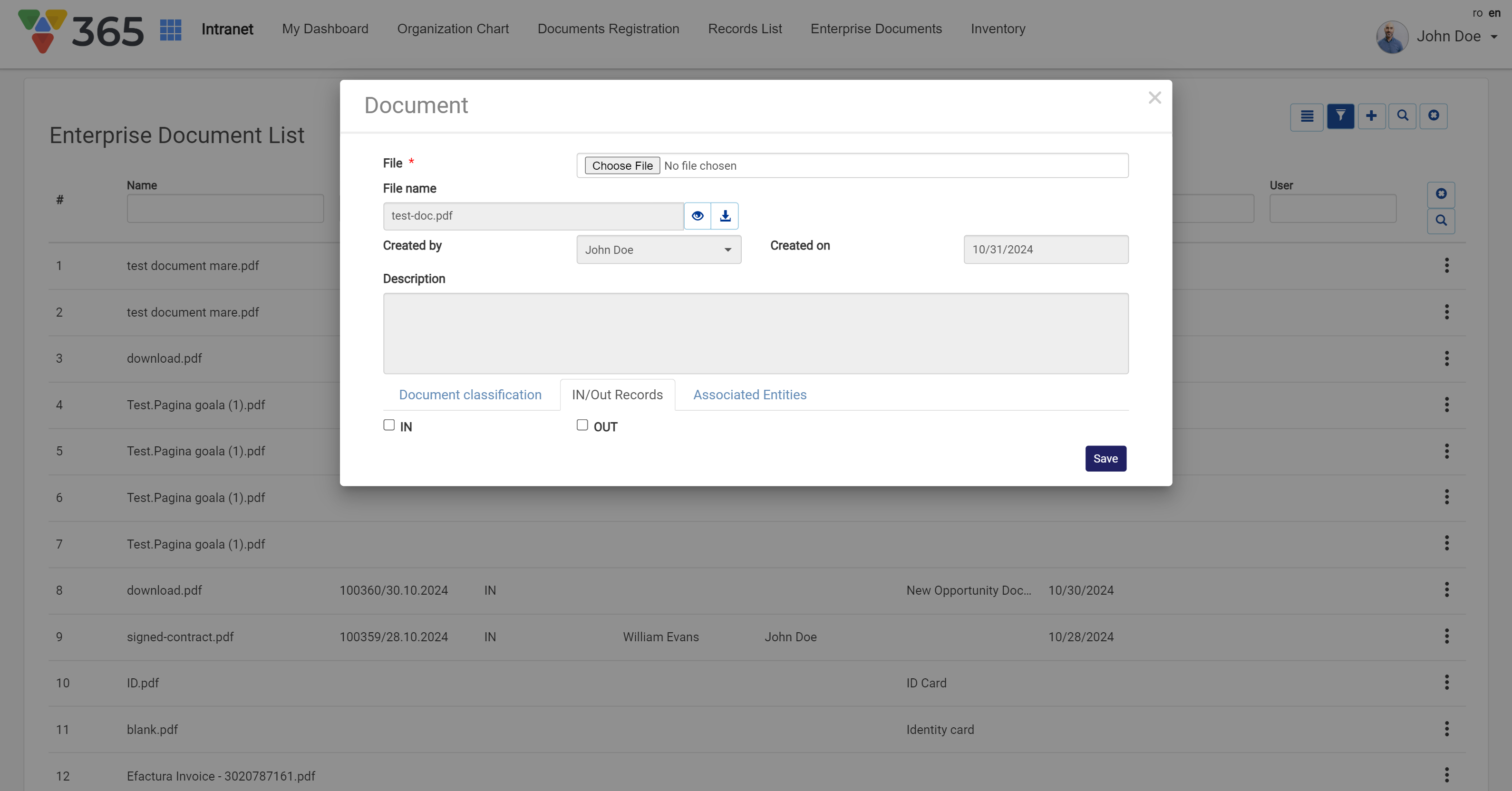1512x791 pixels.
Task: Click the plus add document icon
Action: click(1371, 116)
